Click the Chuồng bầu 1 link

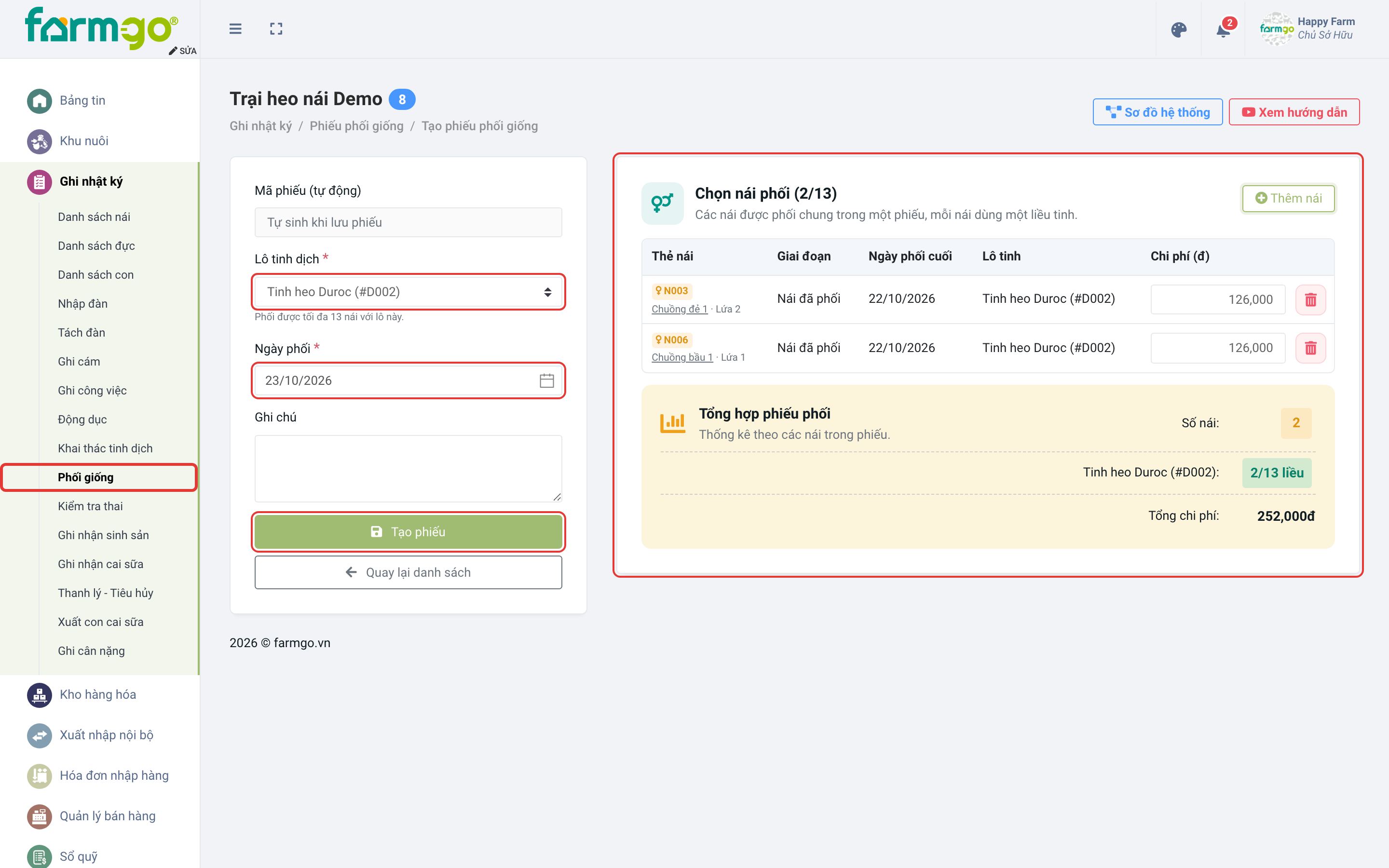pos(682,357)
